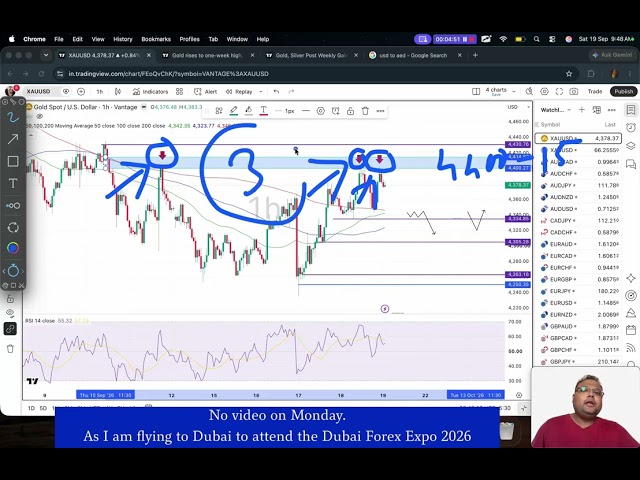Add alert on drawing in floating toolbar
Image resolution: width=640 pixels, height=480 pixels.
[x=336, y=111]
